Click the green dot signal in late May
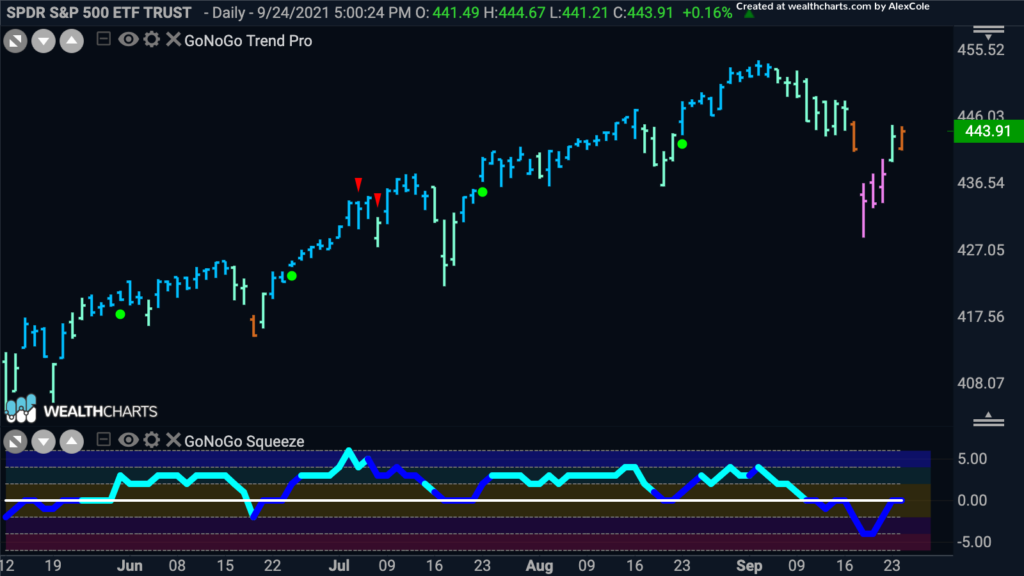Screen dimensions: 1024x576 120,315
